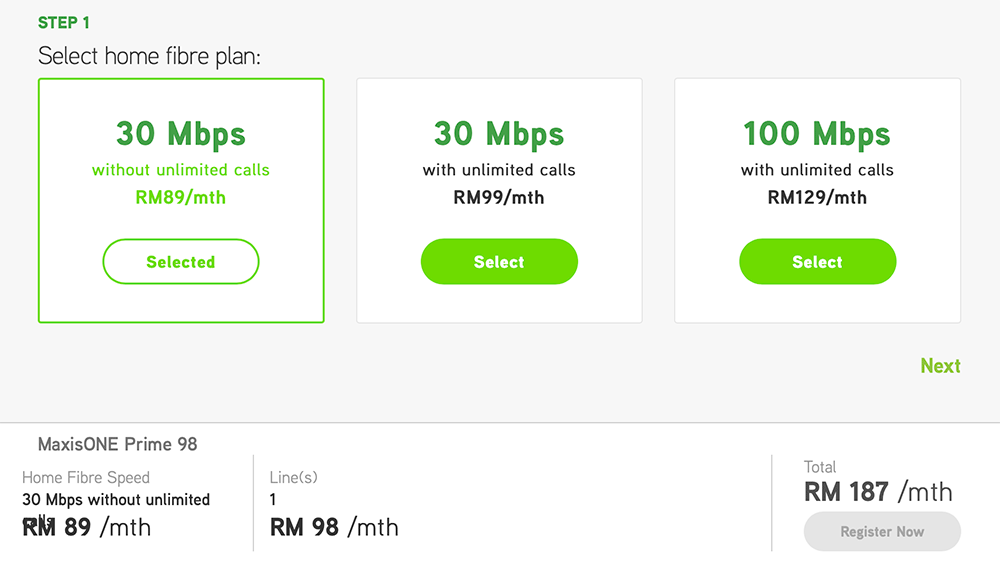
Task: Click 'with unlimited calls' under 100 Mbps
Action: [817, 170]
